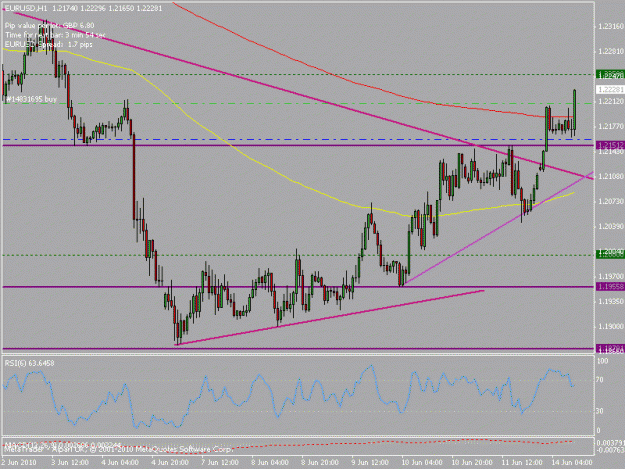Click the '11 Jun 12:00' time axis label
The height and width of the screenshot is (469, 625).
pos(522,463)
